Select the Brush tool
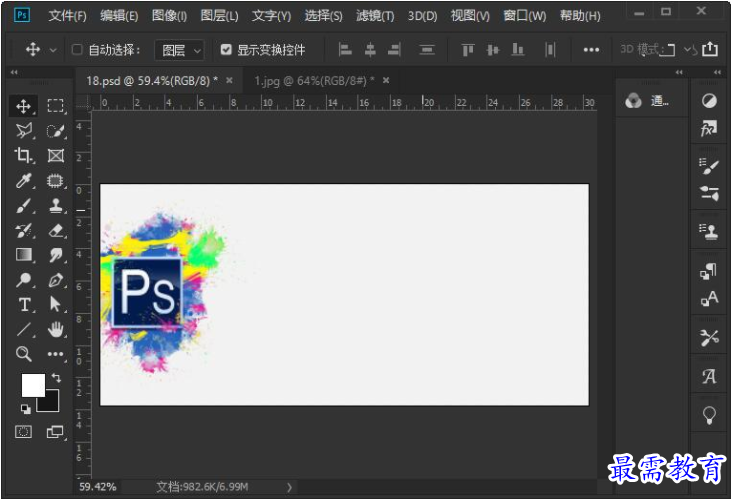The image size is (732, 500). [23, 205]
